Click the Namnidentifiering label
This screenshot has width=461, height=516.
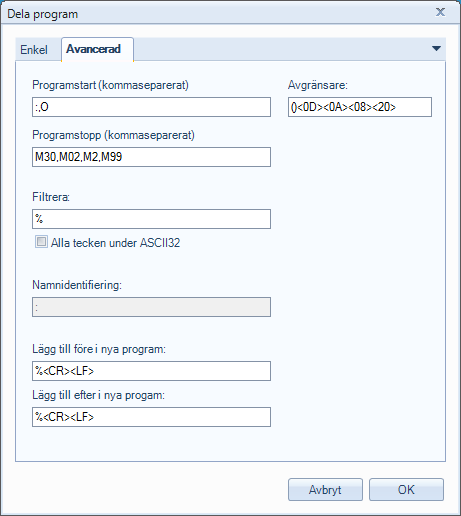click(77, 285)
